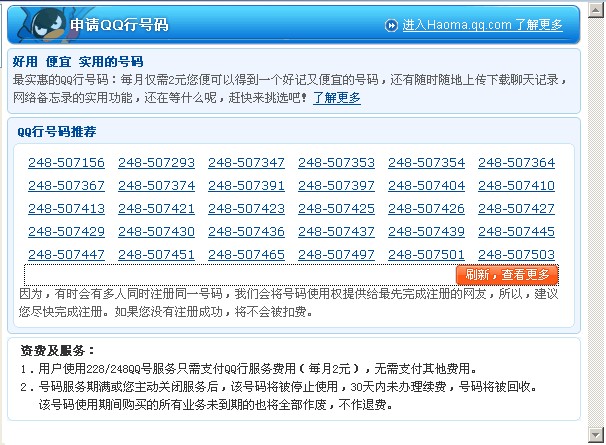Viewport: 606px width, 445px height.
Task: Open number link 248-507437
Action: 336,232
